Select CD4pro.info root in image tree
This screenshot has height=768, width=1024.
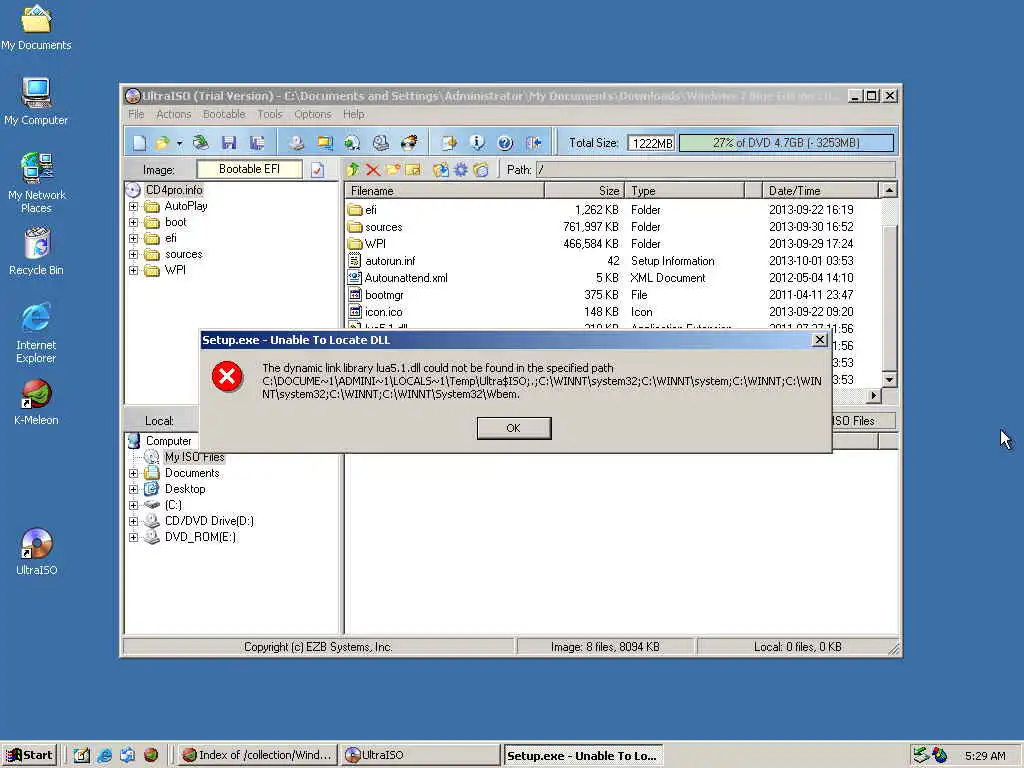pos(174,190)
